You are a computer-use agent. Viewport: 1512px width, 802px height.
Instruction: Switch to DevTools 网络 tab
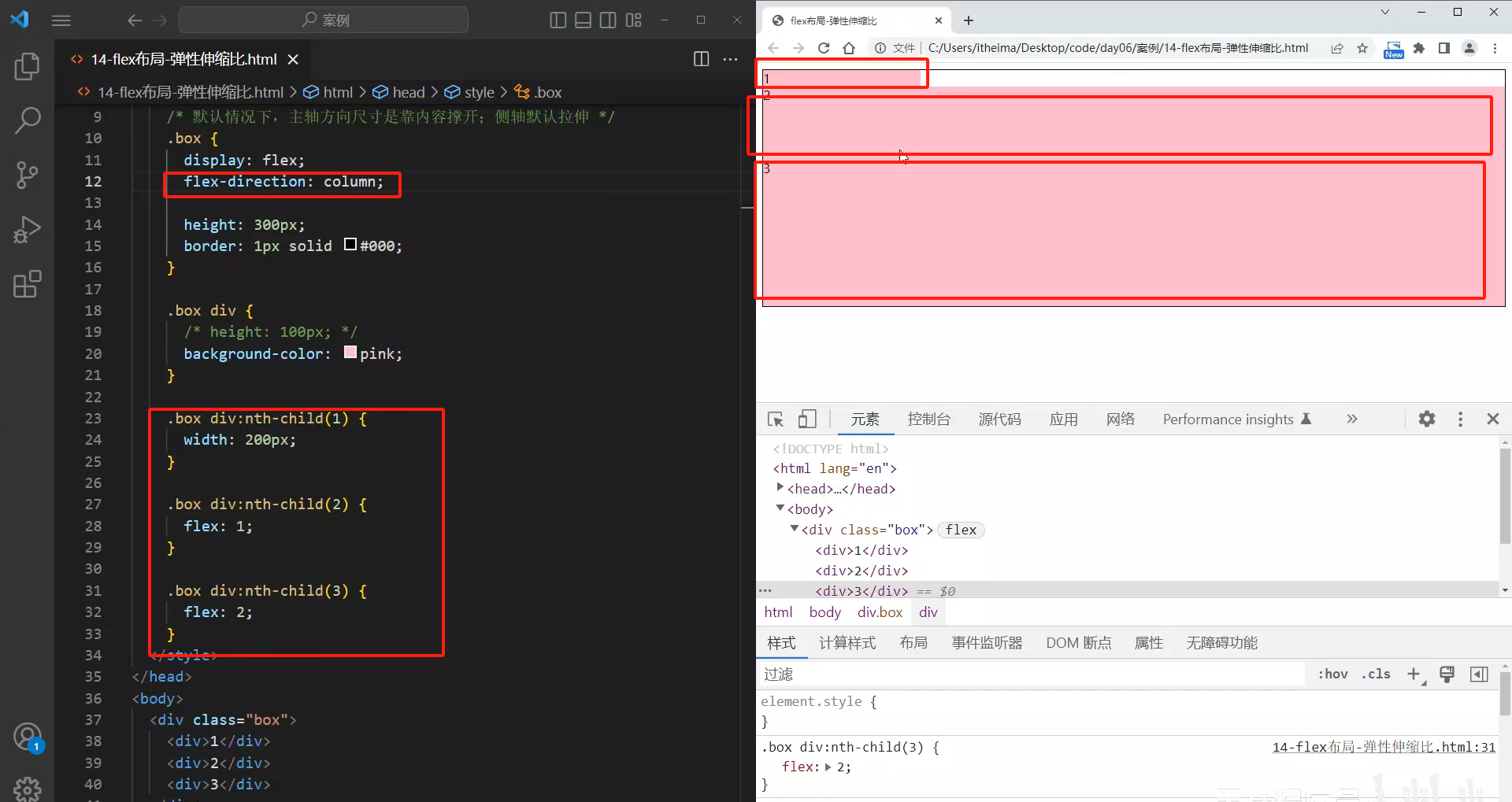click(1121, 419)
